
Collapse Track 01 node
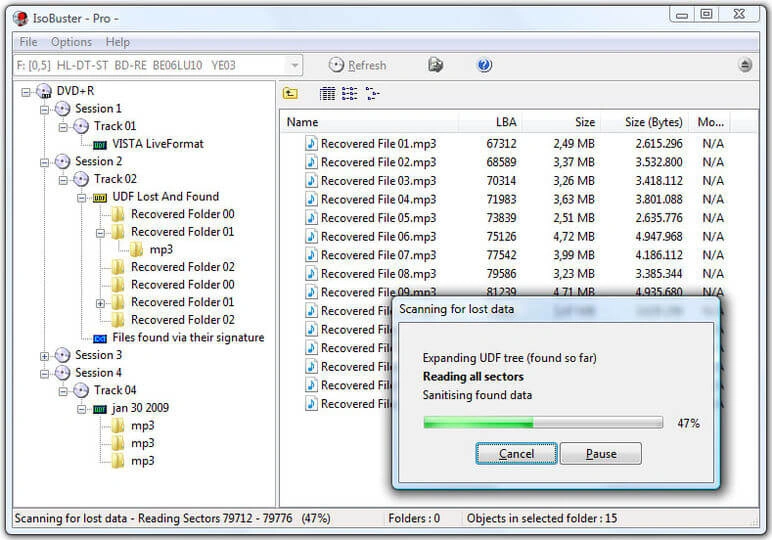click(63, 127)
